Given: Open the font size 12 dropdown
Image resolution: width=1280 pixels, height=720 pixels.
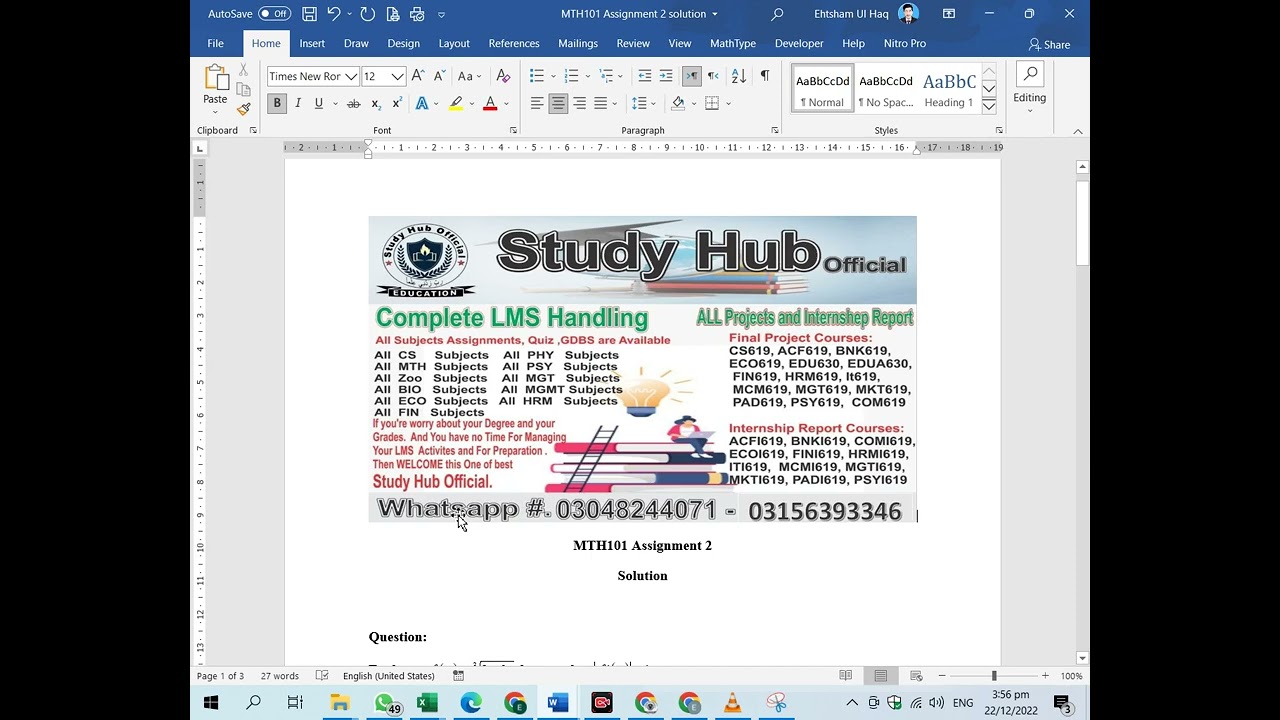Looking at the screenshot, I should pos(397,77).
